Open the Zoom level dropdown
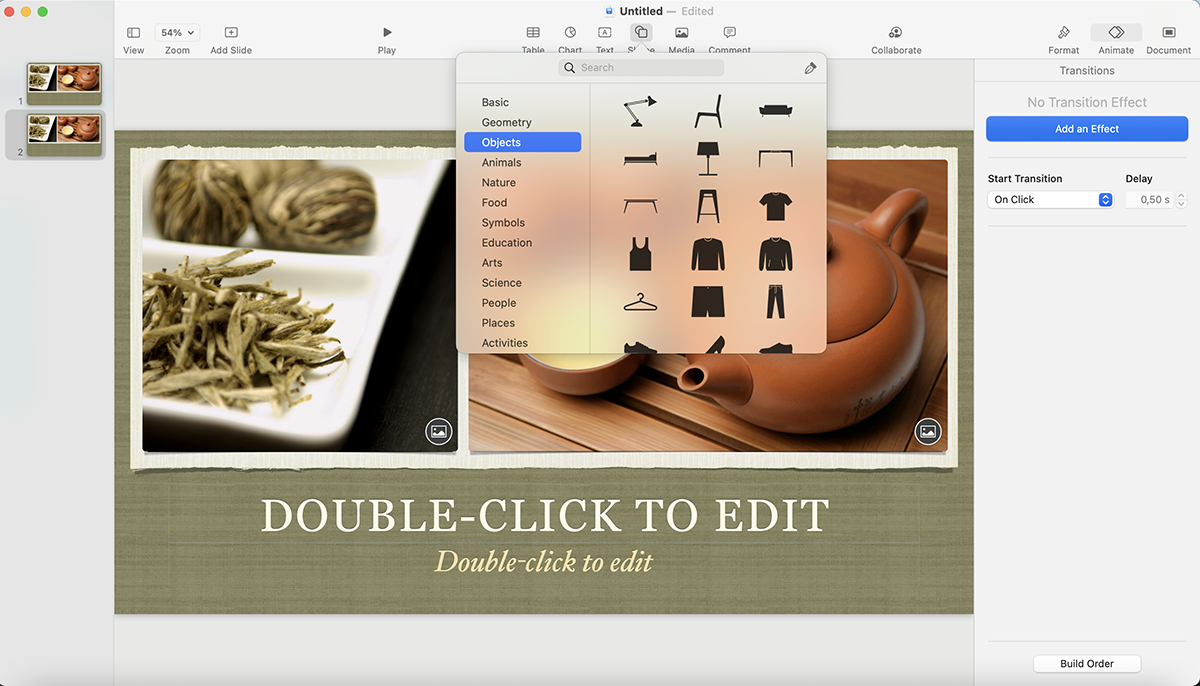 (x=176, y=31)
